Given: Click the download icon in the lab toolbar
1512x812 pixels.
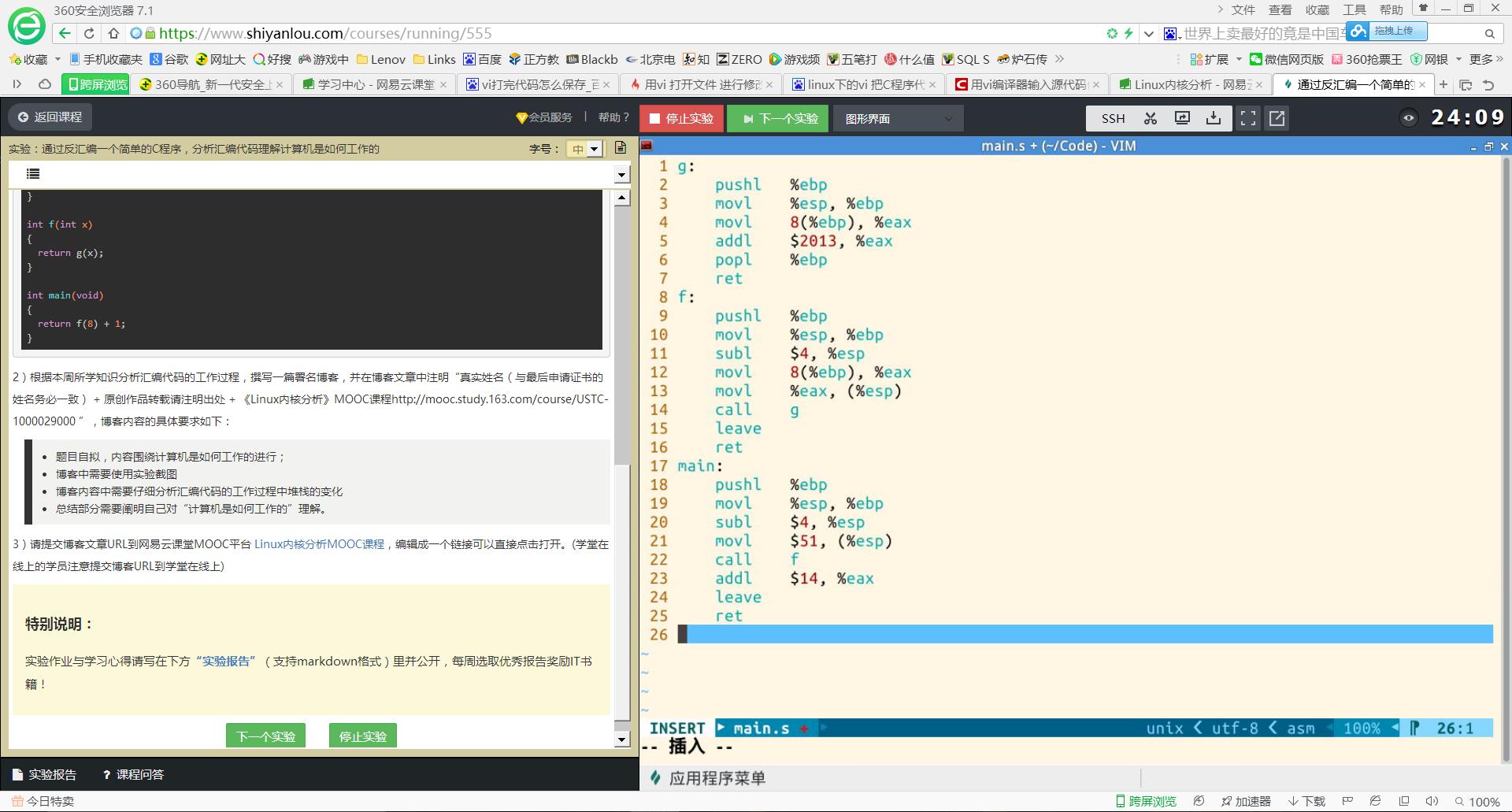Looking at the screenshot, I should coord(1214,118).
